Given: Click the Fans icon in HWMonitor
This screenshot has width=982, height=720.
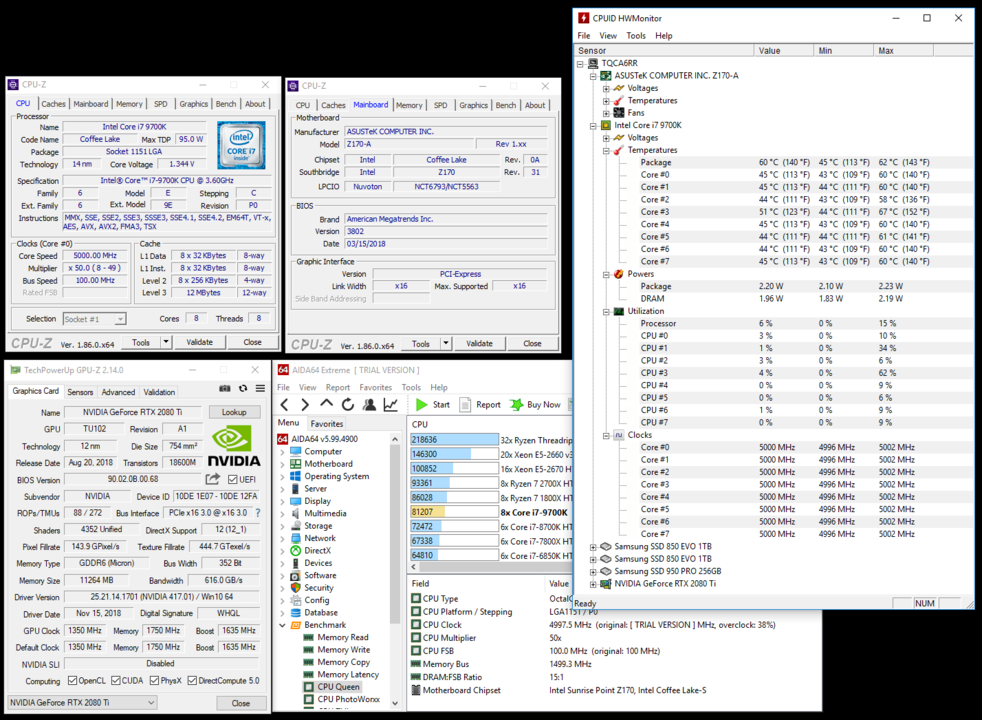Looking at the screenshot, I should 619,113.
